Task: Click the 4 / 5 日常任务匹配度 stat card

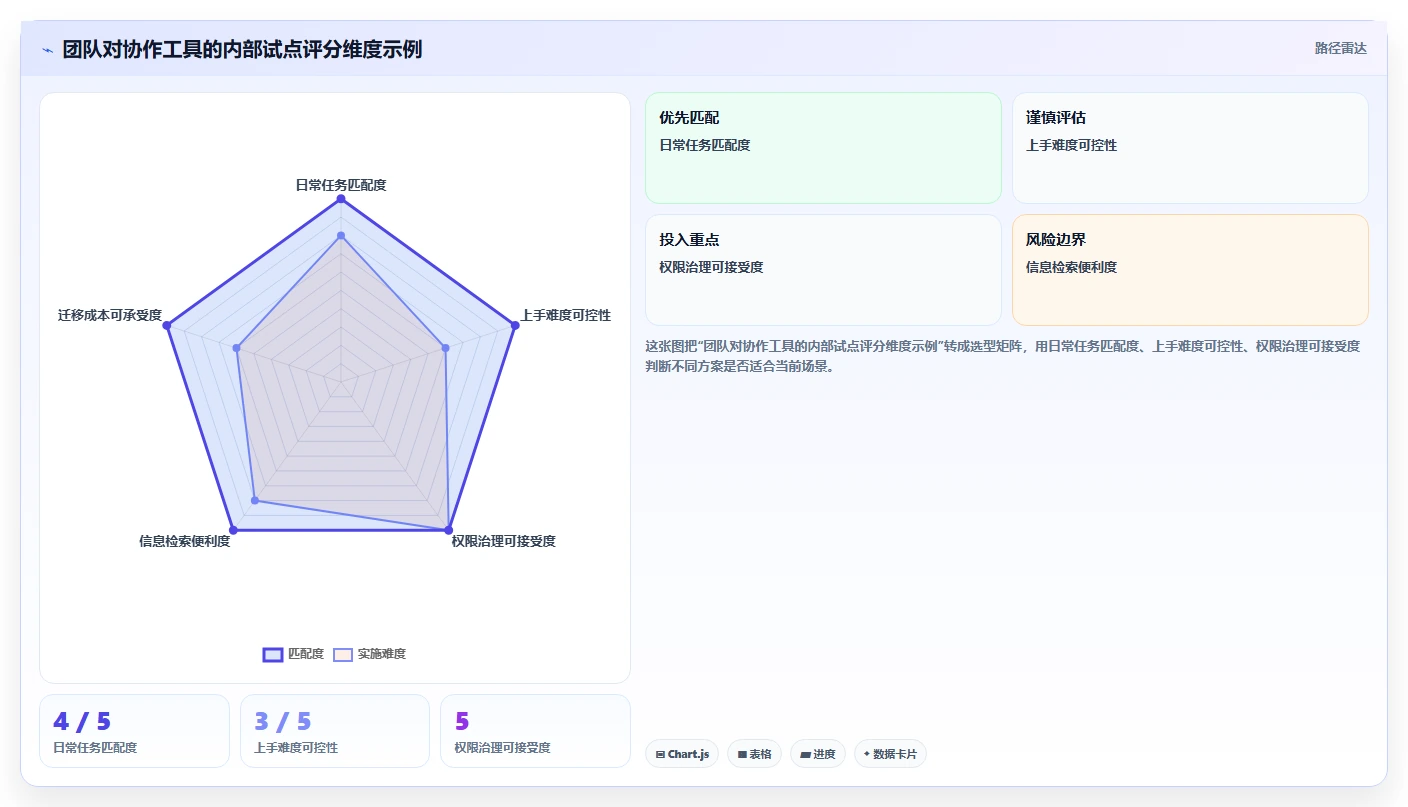Action: click(134, 731)
